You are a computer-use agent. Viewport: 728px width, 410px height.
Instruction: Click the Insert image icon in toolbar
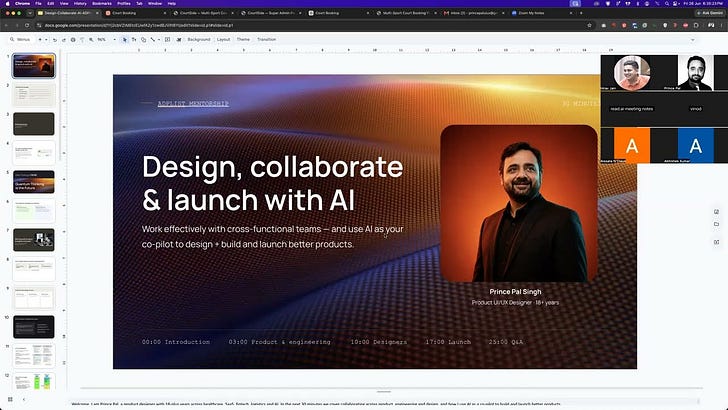tap(179, 40)
